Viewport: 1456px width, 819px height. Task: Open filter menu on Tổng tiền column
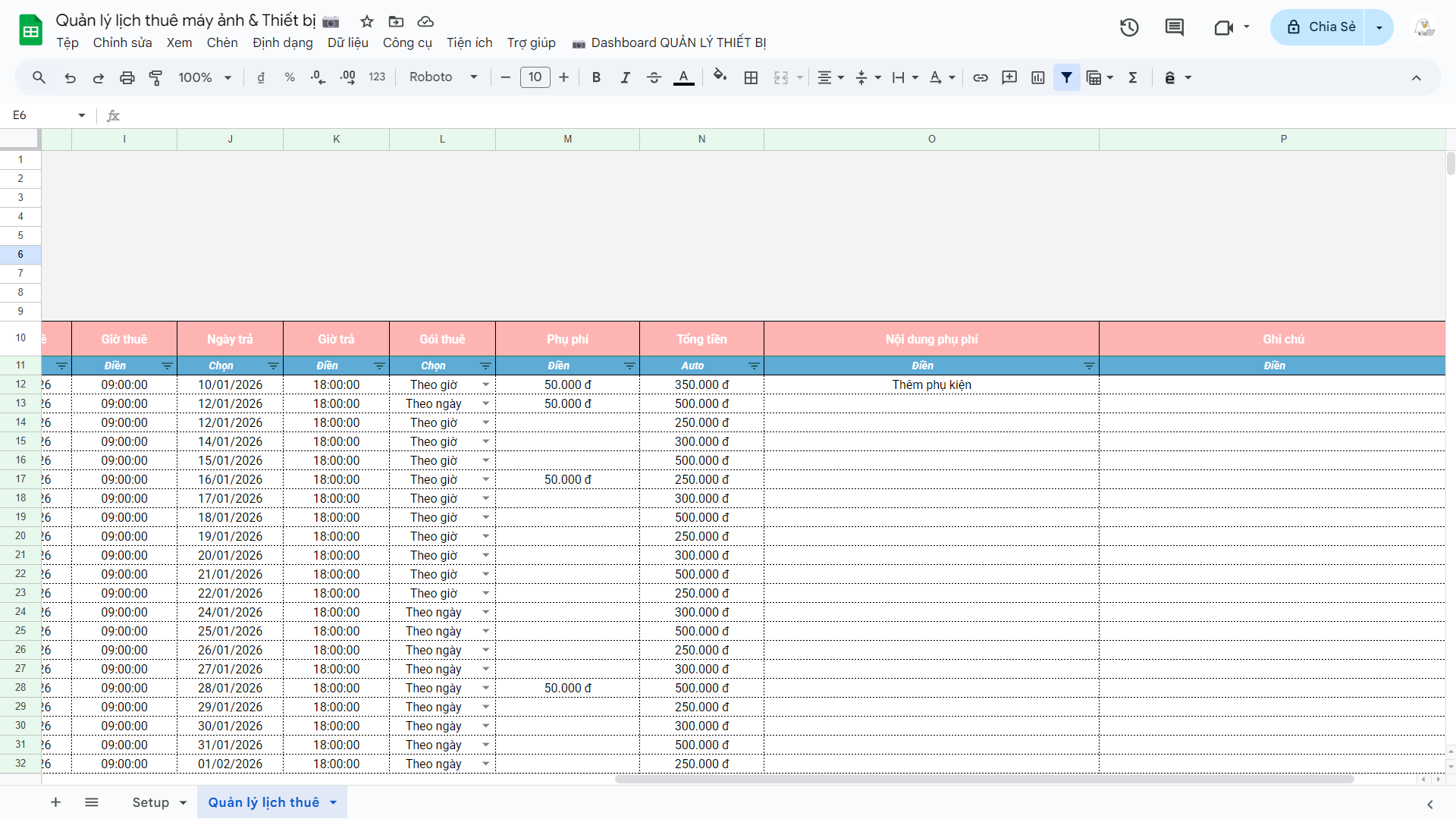tap(754, 366)
